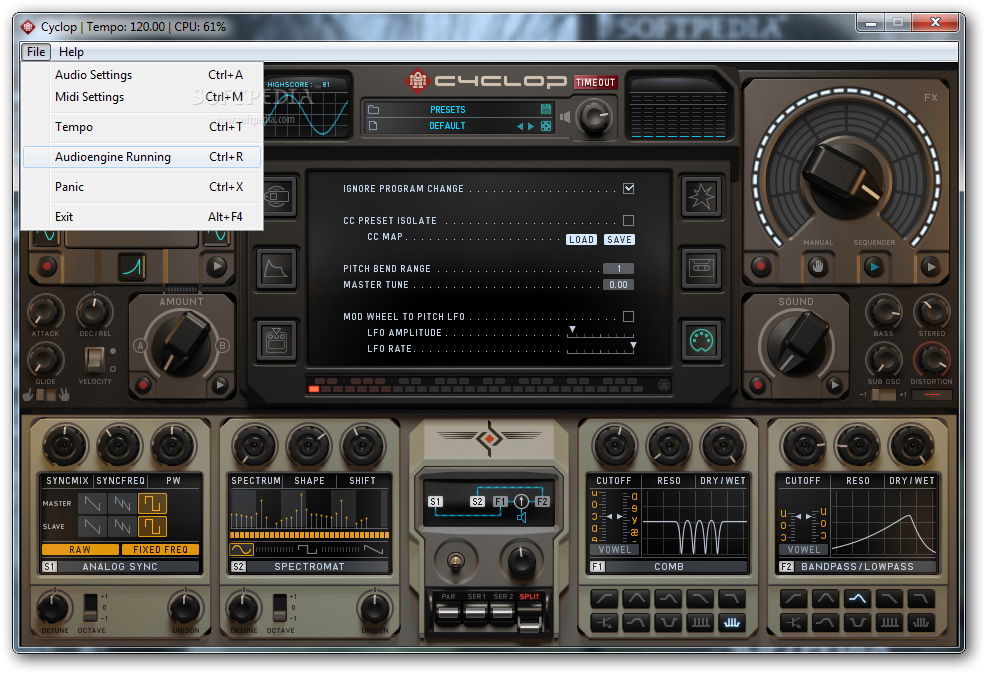Open the robot page icon

[x=276, y=340]
